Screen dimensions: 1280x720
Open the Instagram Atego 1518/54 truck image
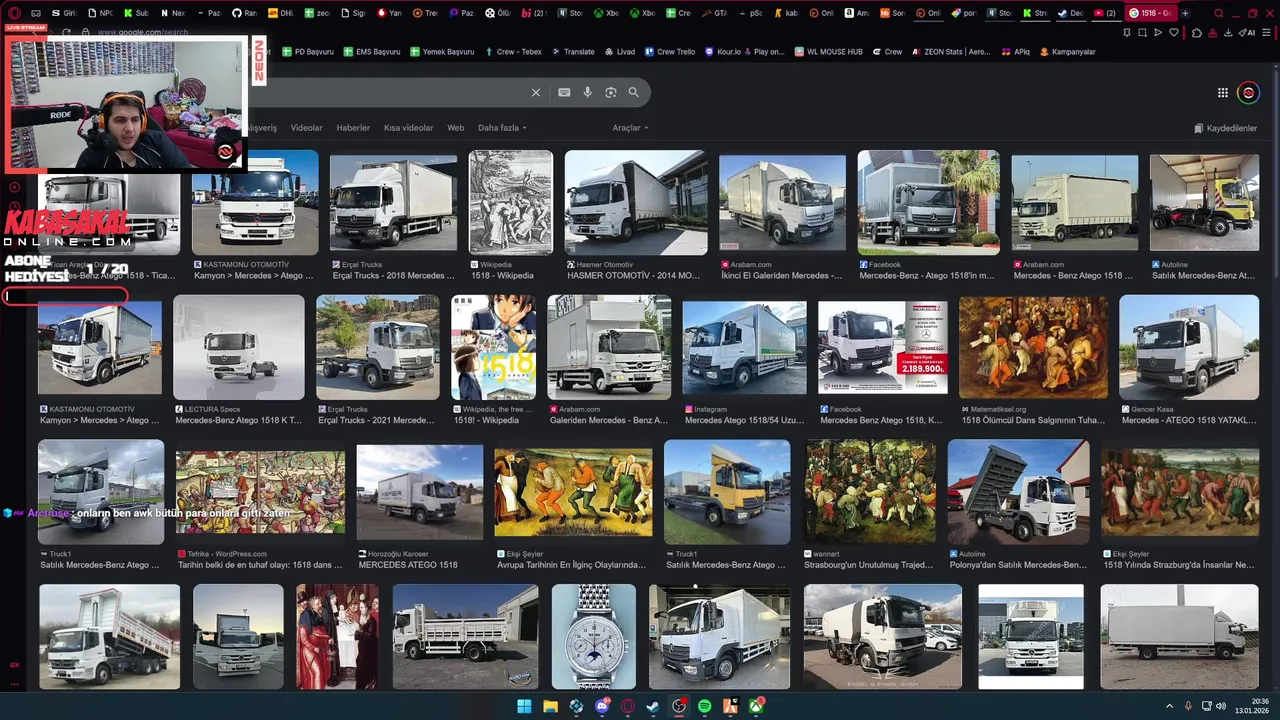click(x=744, y=347)
